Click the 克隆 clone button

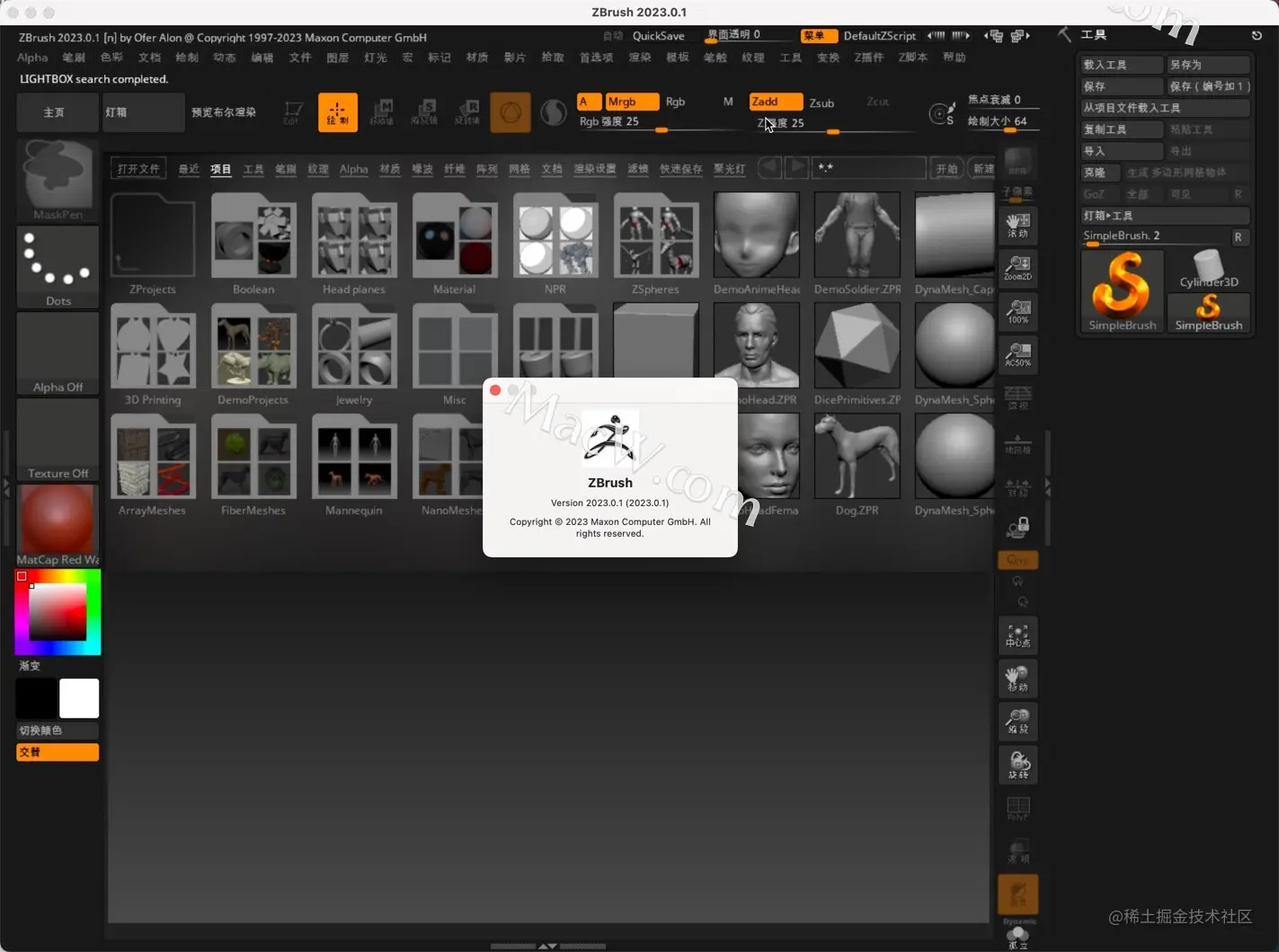pos(1100,173)
